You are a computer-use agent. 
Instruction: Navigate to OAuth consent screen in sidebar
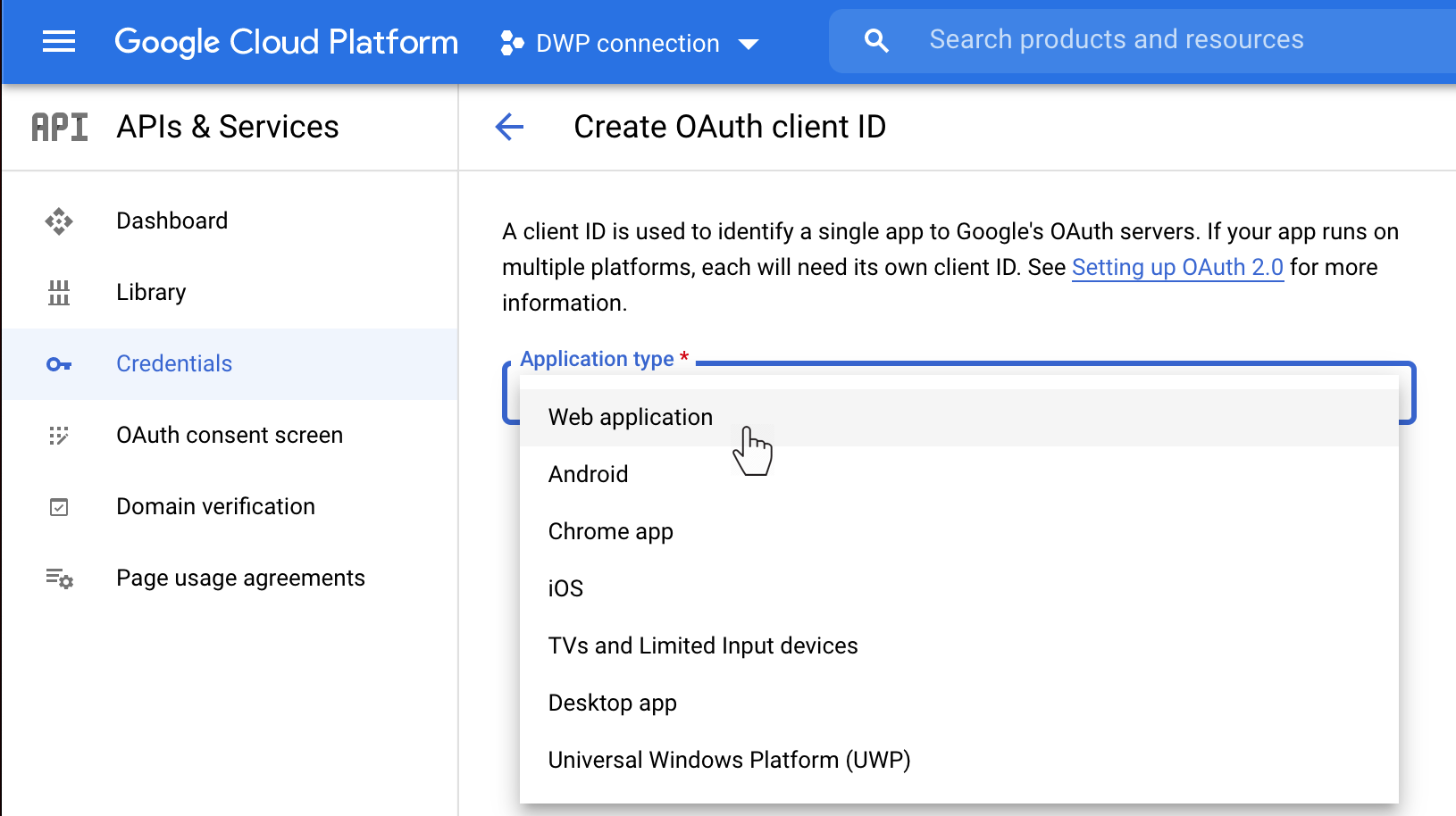click(x=230, y=436)
